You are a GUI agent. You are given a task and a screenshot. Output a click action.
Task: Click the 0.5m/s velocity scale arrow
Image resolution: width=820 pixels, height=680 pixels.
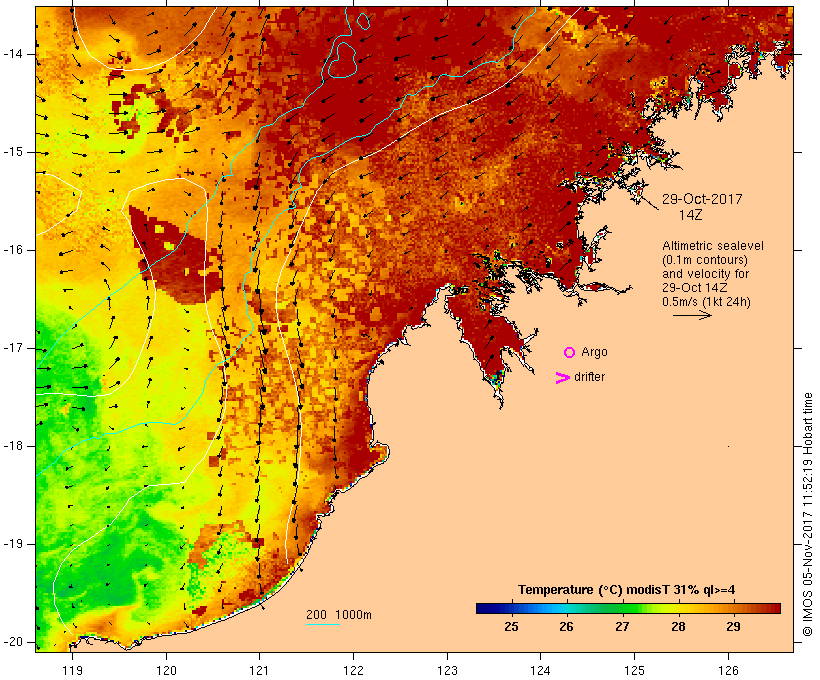tap(692, 315)
